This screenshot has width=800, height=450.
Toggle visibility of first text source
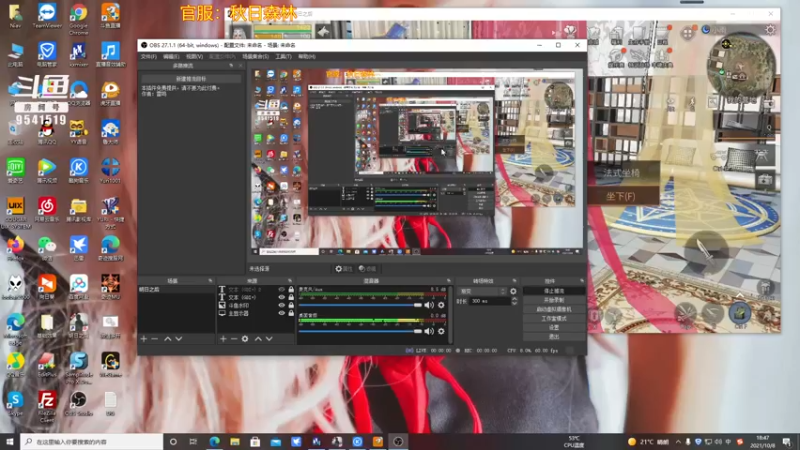coord(281,289)
